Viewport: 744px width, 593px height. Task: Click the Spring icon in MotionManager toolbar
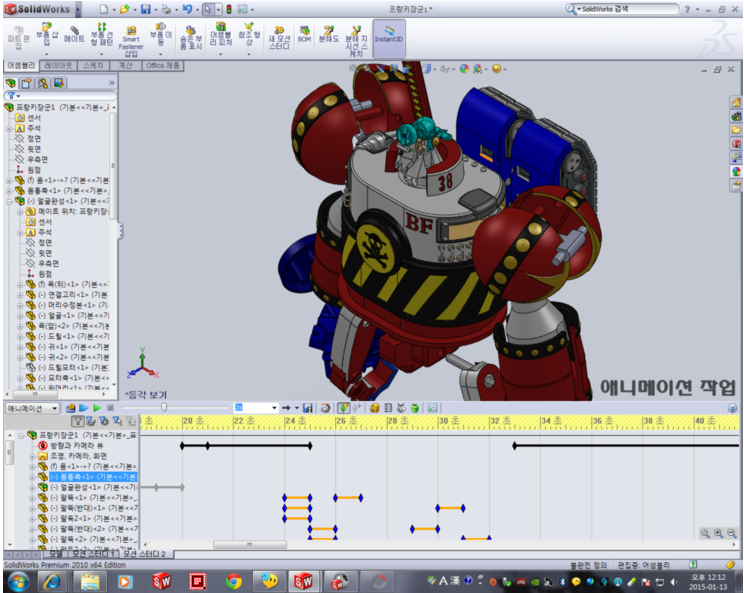[x=388, y=408]
